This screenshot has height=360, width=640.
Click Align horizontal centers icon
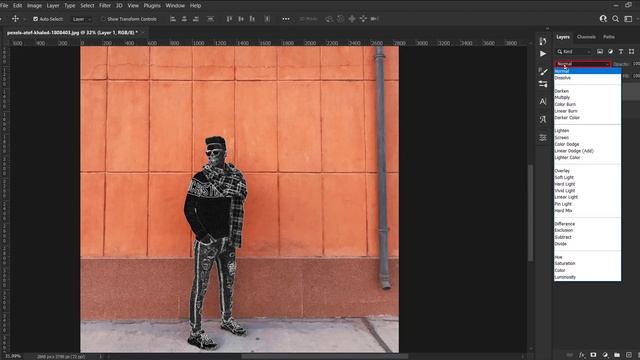(x=184, y=19)
